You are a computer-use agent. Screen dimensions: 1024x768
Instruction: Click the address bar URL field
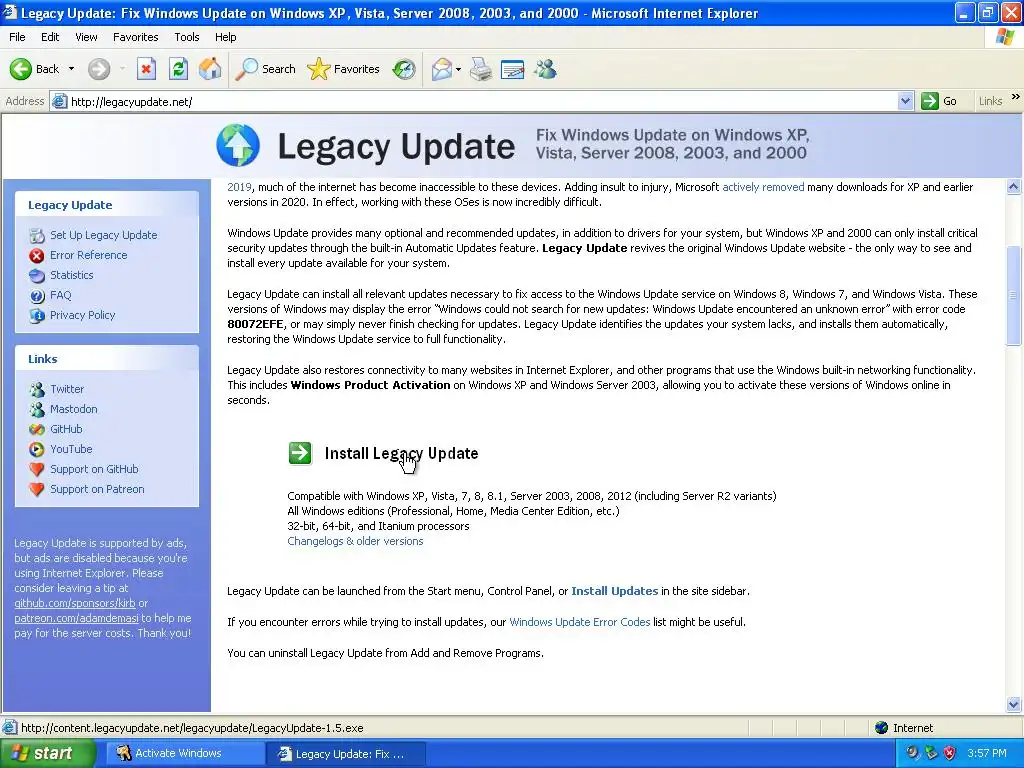[480, 101]
